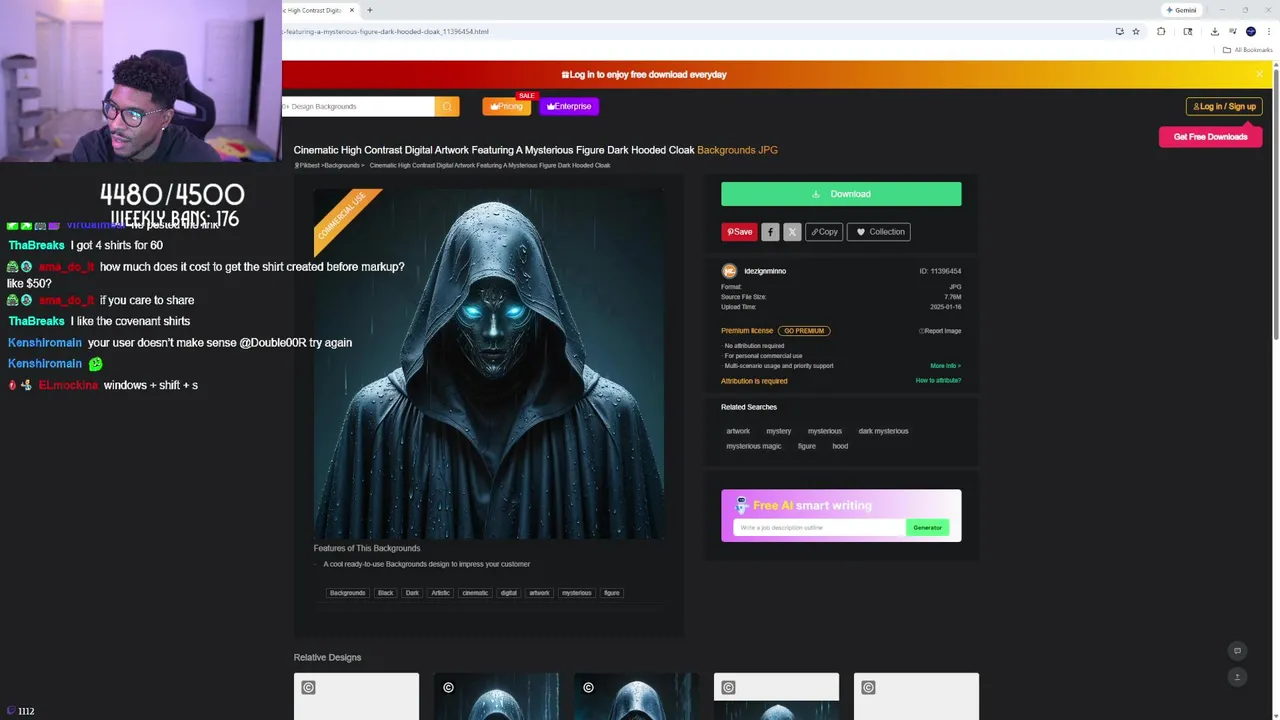Viewport: 1280px width, 720px height.
Task: Click the Artistic feature tag
Action: pos(441,593)
